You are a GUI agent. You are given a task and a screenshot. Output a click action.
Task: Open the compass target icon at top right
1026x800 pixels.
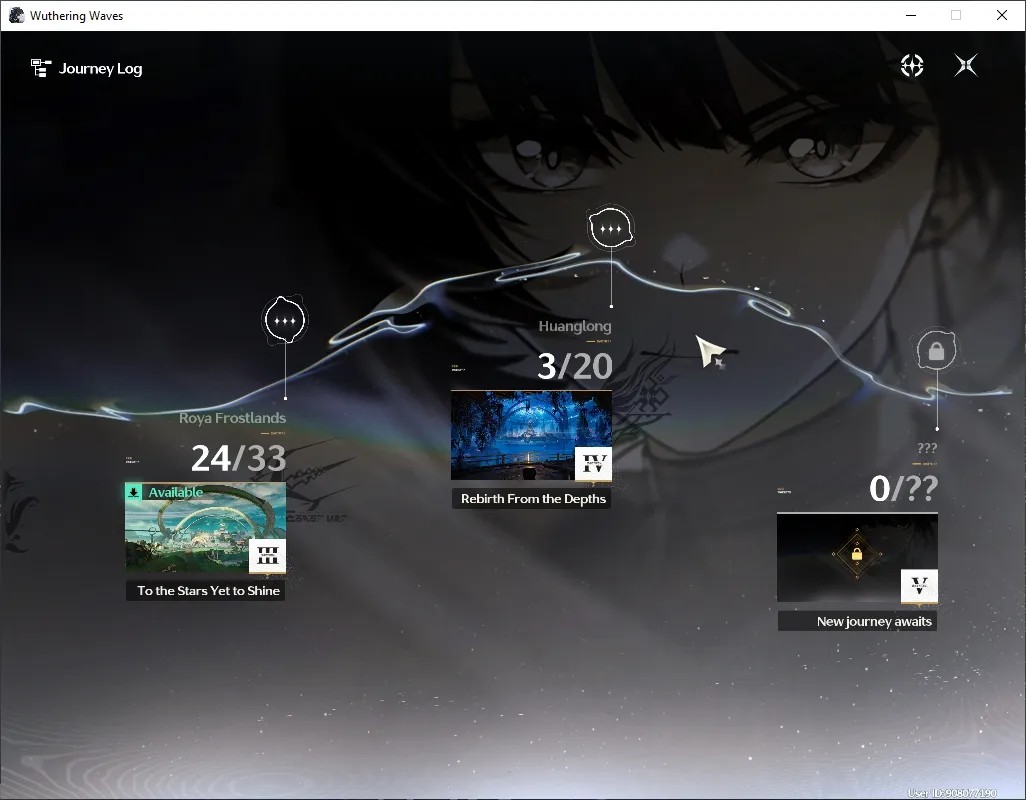pyautogui.click(x=911, y=65)
